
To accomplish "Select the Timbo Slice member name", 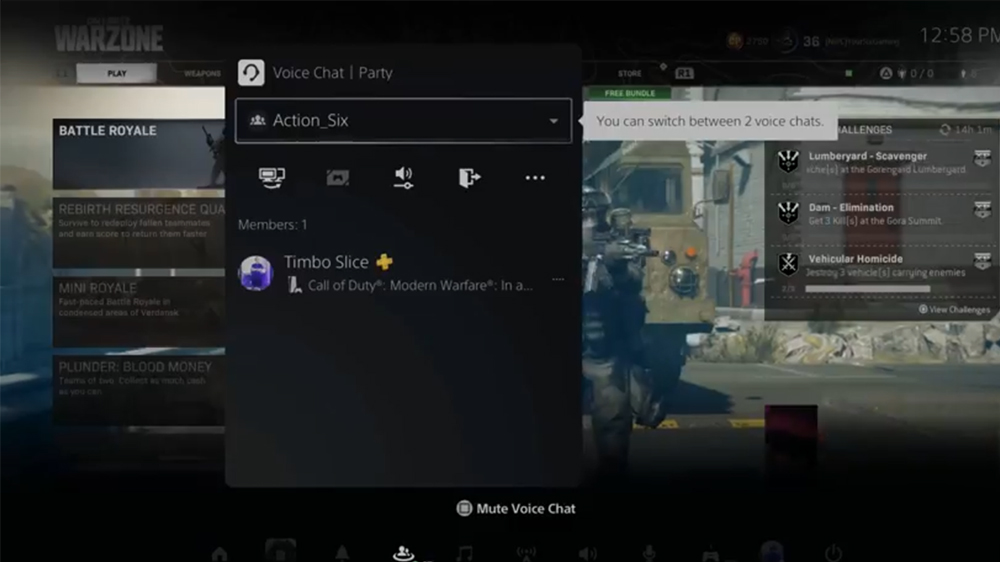I will [x=326, y=262].
